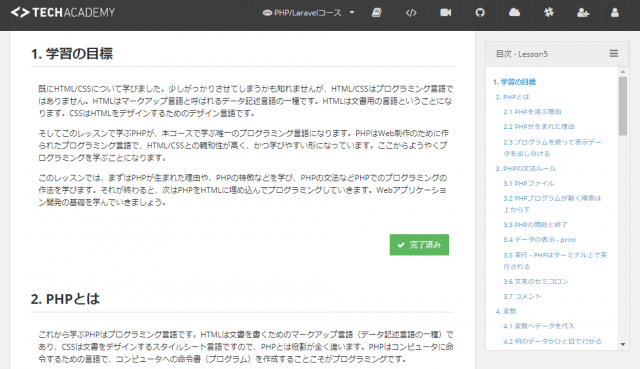
Task: Click the 目次 - Lesson5 panel title
Action: (522, 54)
